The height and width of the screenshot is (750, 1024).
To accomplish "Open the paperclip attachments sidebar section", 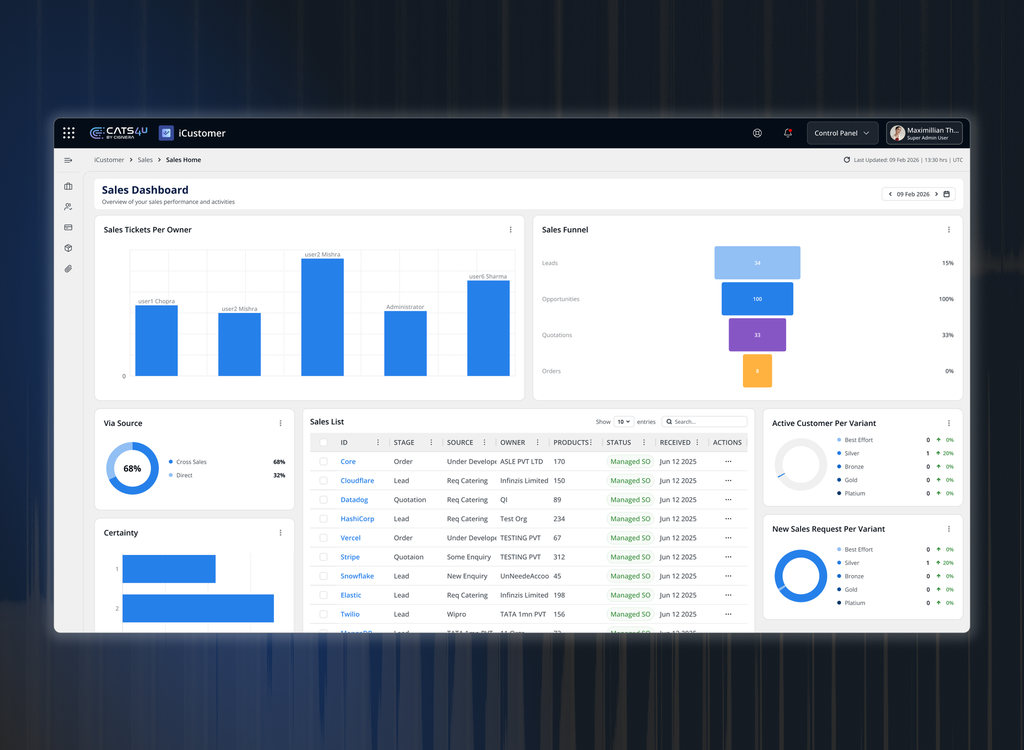I will 68,269.
